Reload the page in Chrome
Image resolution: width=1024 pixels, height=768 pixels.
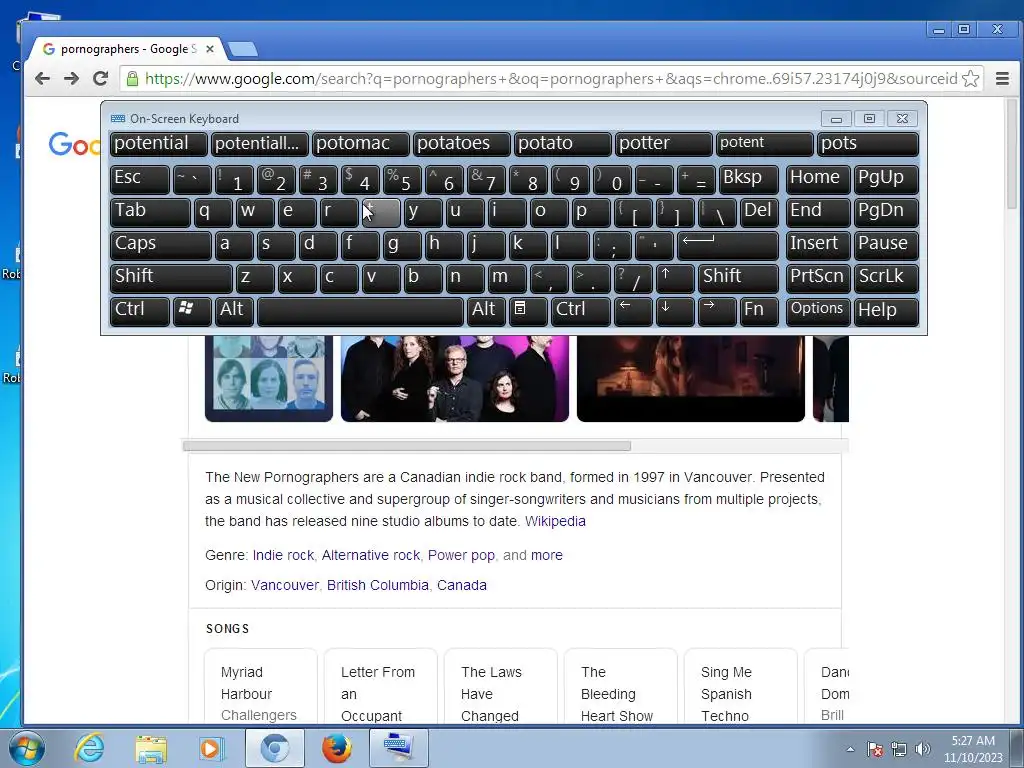click(100, 79)
